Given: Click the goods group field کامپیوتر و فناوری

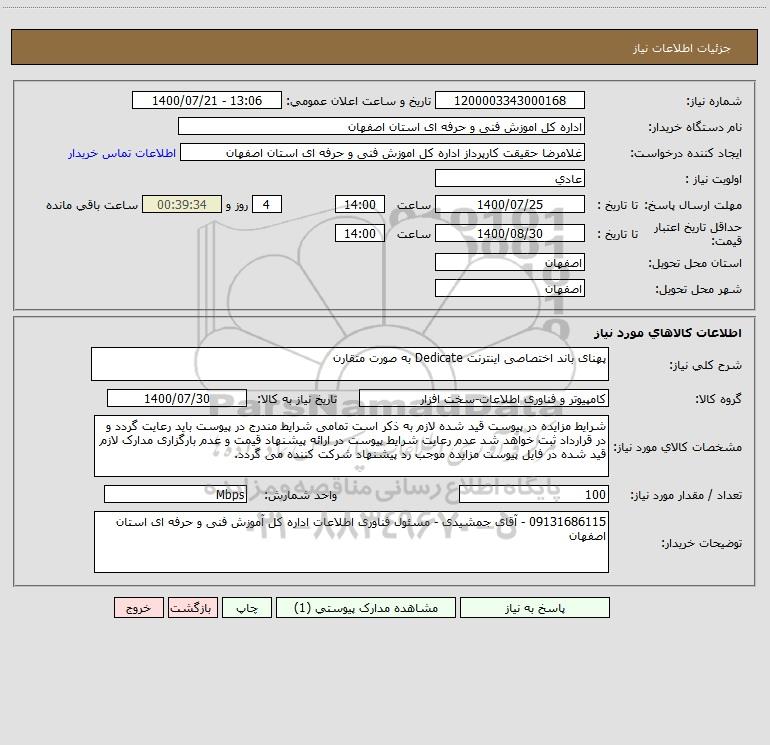Looking at the screenshot, I should (484, 398).
